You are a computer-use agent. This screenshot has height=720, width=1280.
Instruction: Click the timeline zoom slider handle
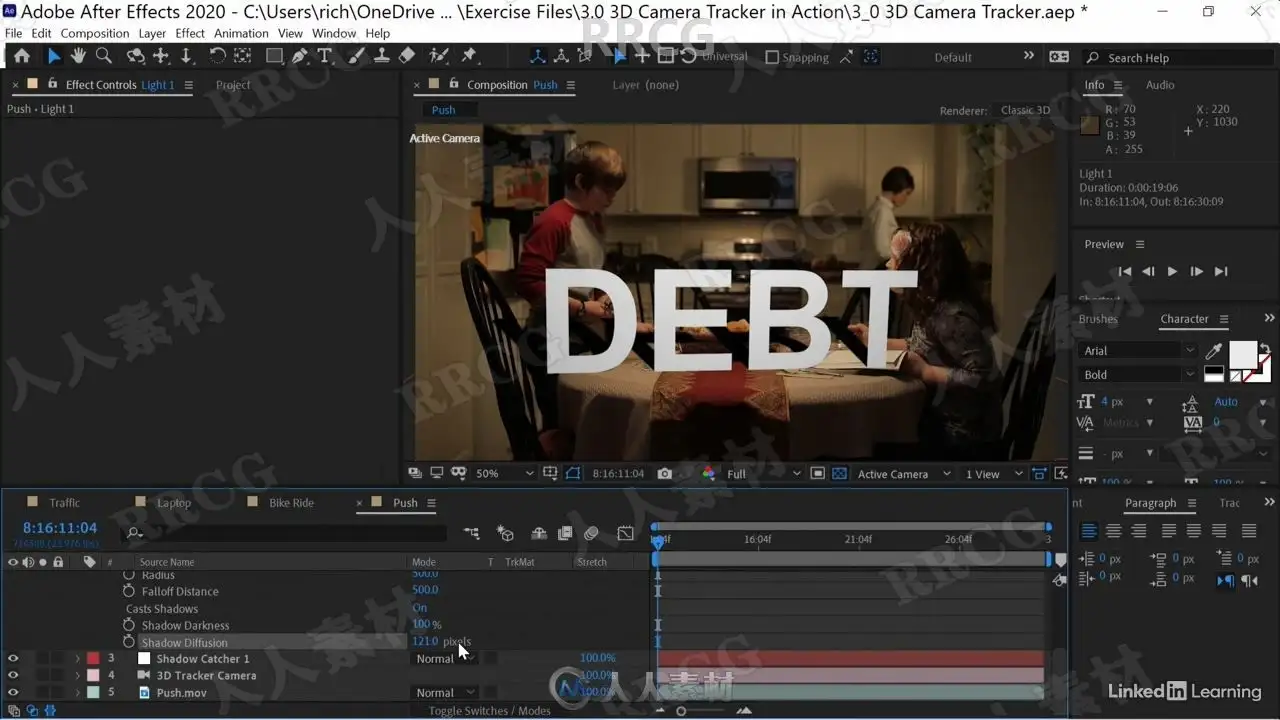click(x=681, y=711)
